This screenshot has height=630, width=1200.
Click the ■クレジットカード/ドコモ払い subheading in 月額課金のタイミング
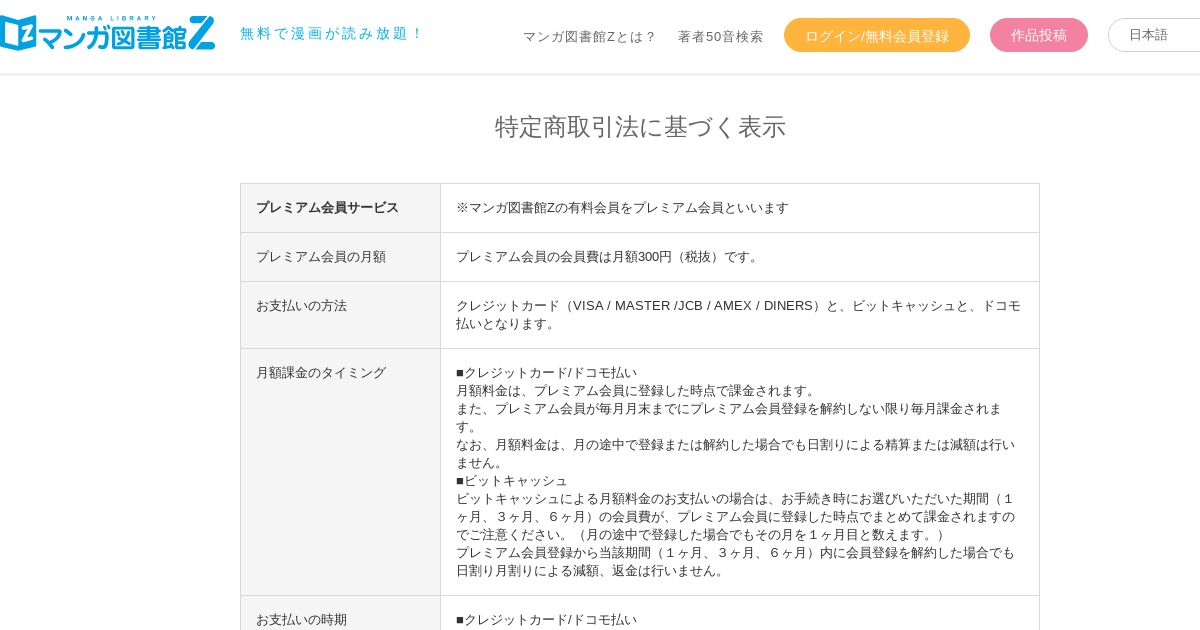tap(546, 373)
